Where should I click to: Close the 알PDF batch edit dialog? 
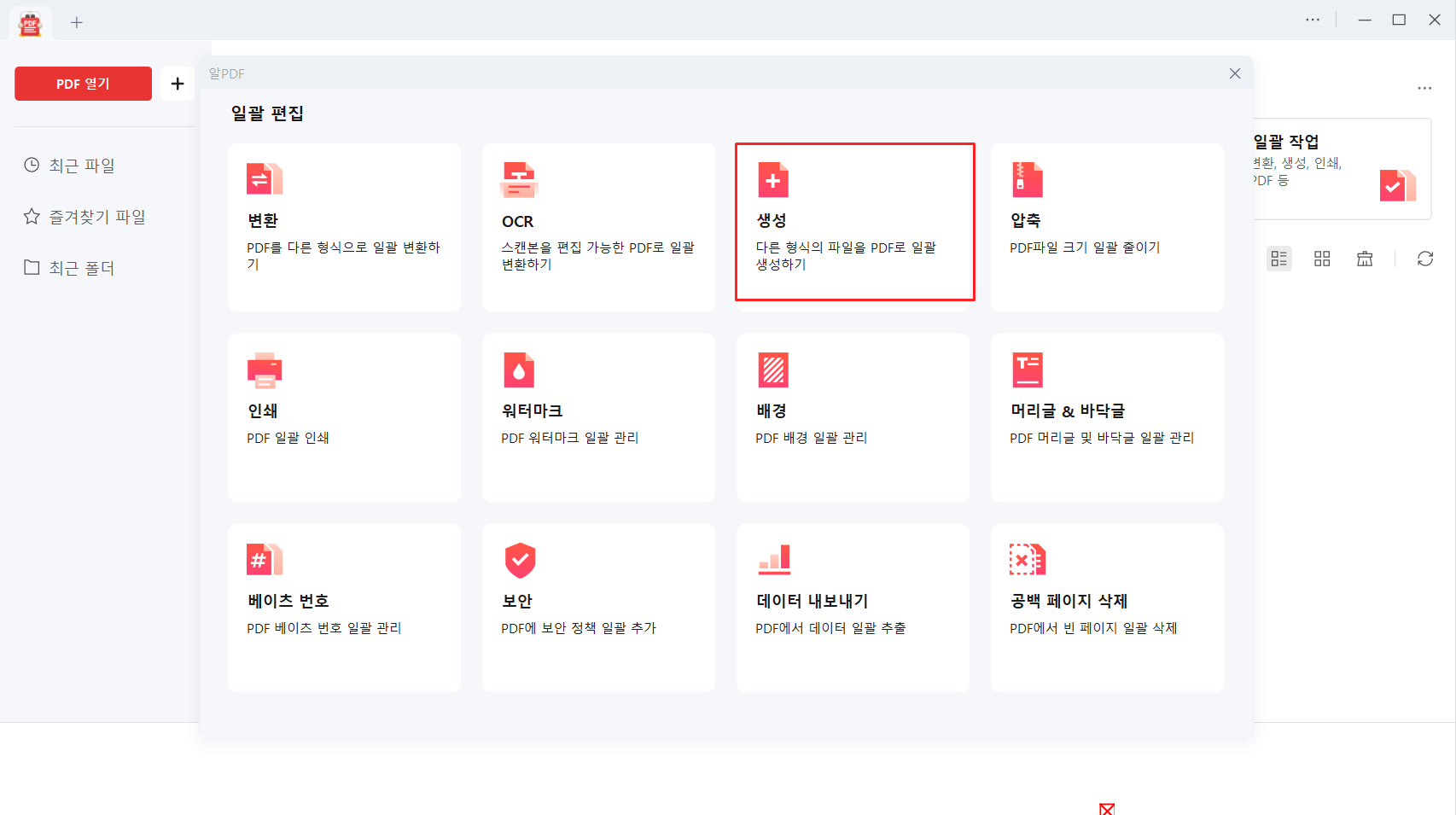coord(1235,73)
